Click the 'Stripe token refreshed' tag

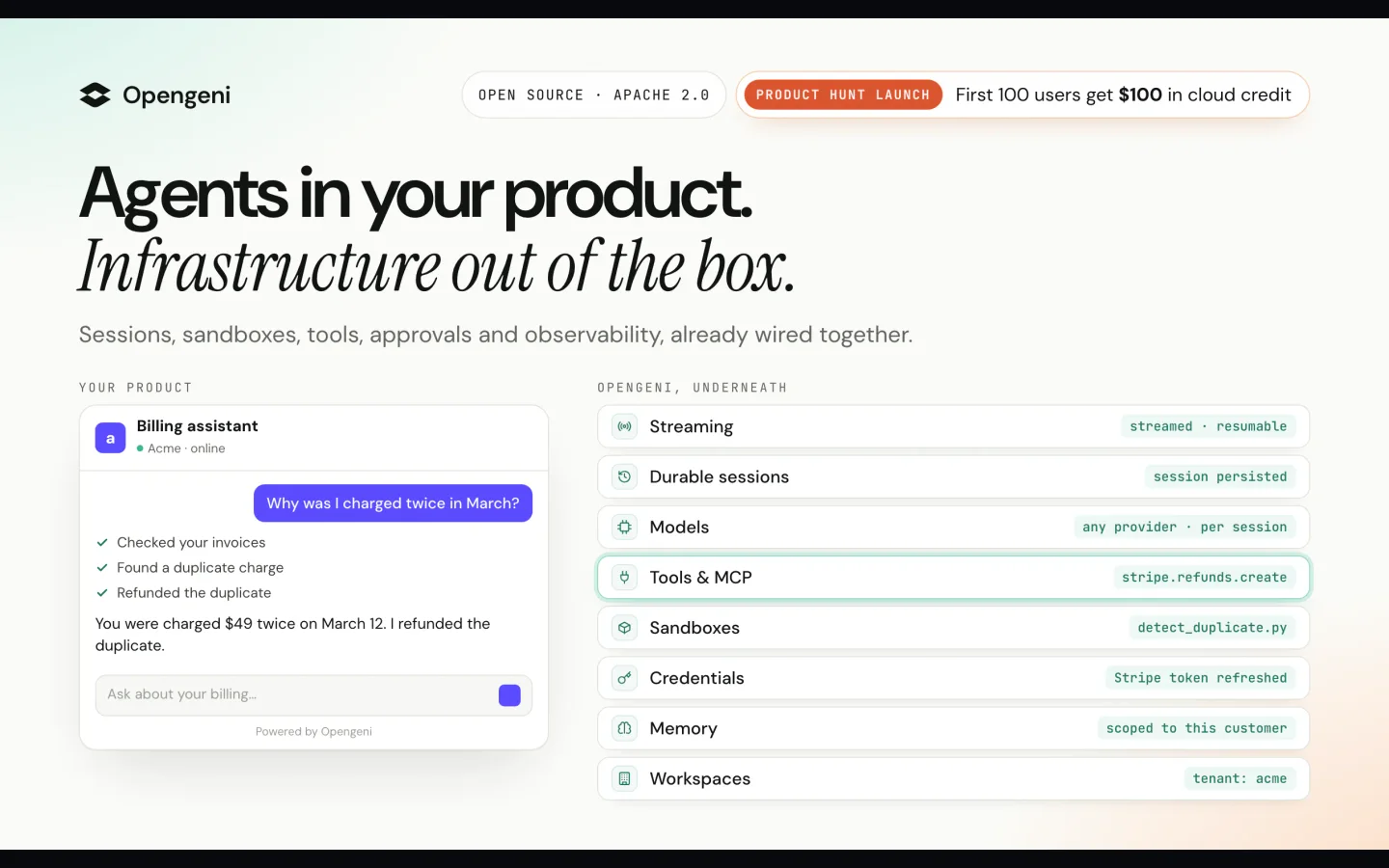point(1200,678)
